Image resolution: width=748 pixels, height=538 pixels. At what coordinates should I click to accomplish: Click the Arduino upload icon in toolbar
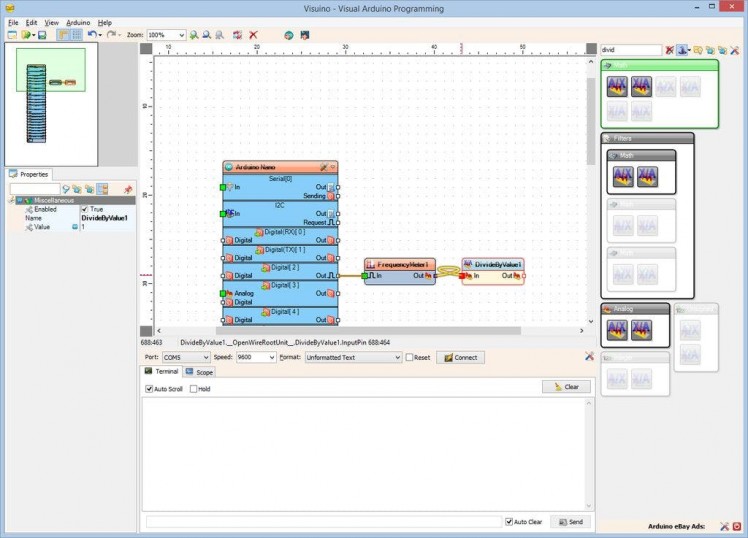tap(305, 35)
